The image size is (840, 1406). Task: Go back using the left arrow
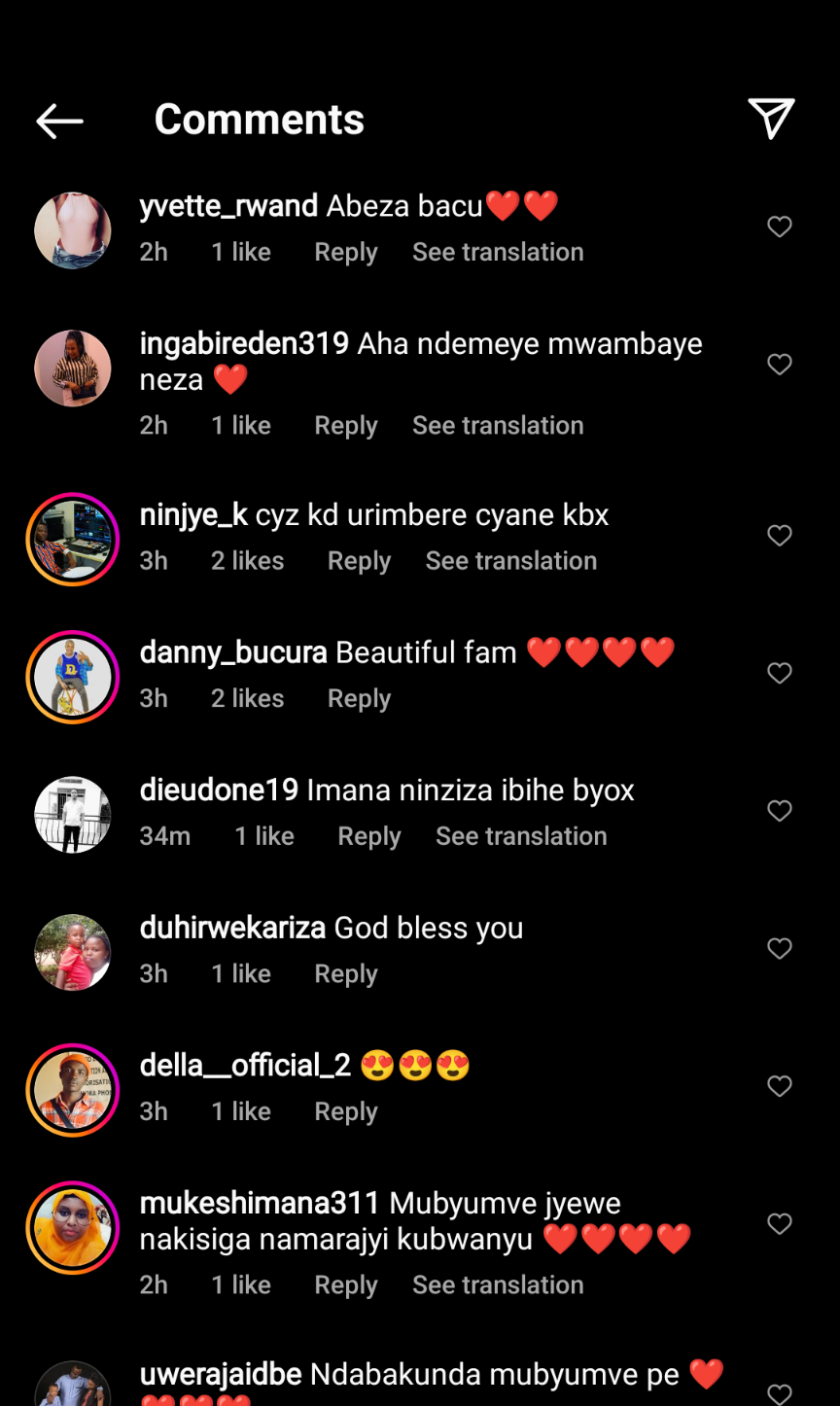click(59, 121)
